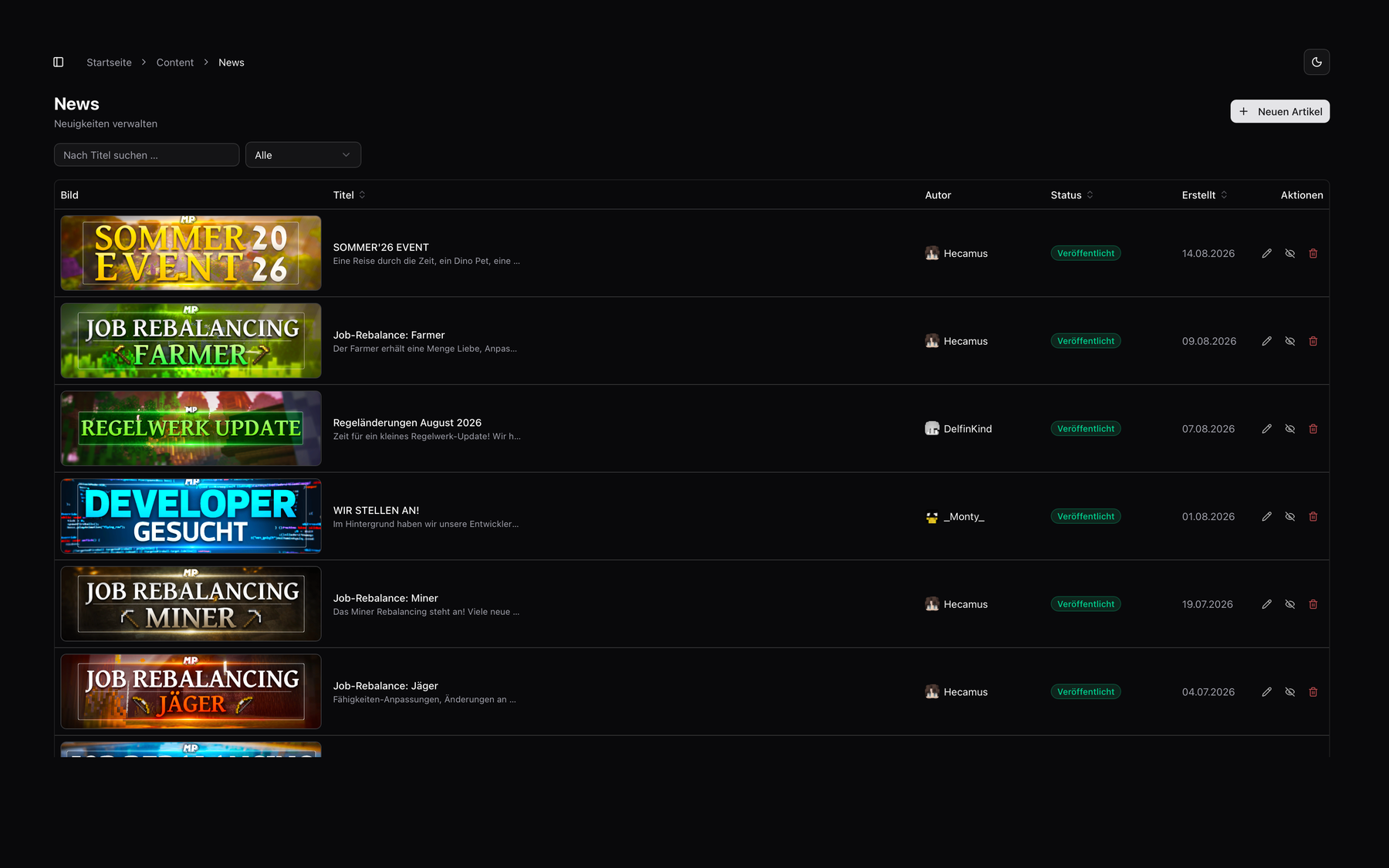Delete the WIR STELLEN AN! article

pyautogui.click(x=1313, y=517)
